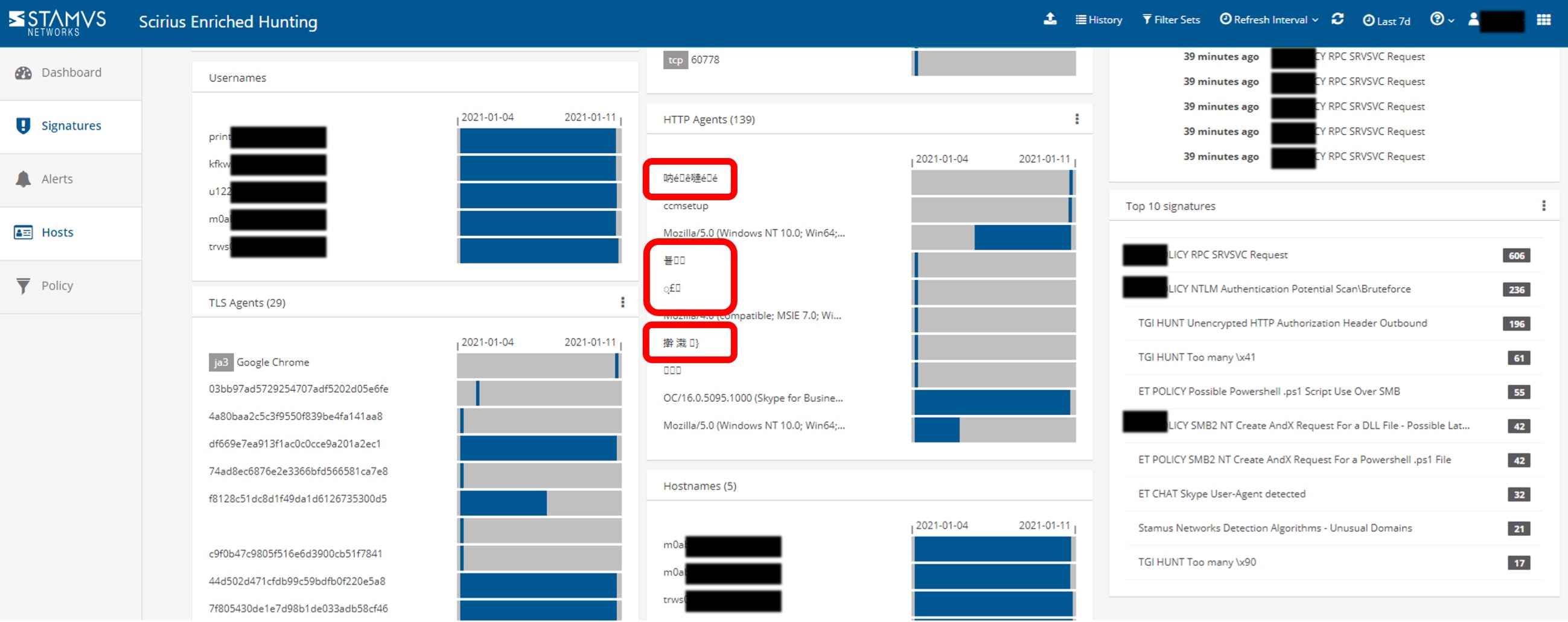The height and width of the screenshot is (622, 1568).
Task: Select Hosts in the sidebar
Action: 71,232
